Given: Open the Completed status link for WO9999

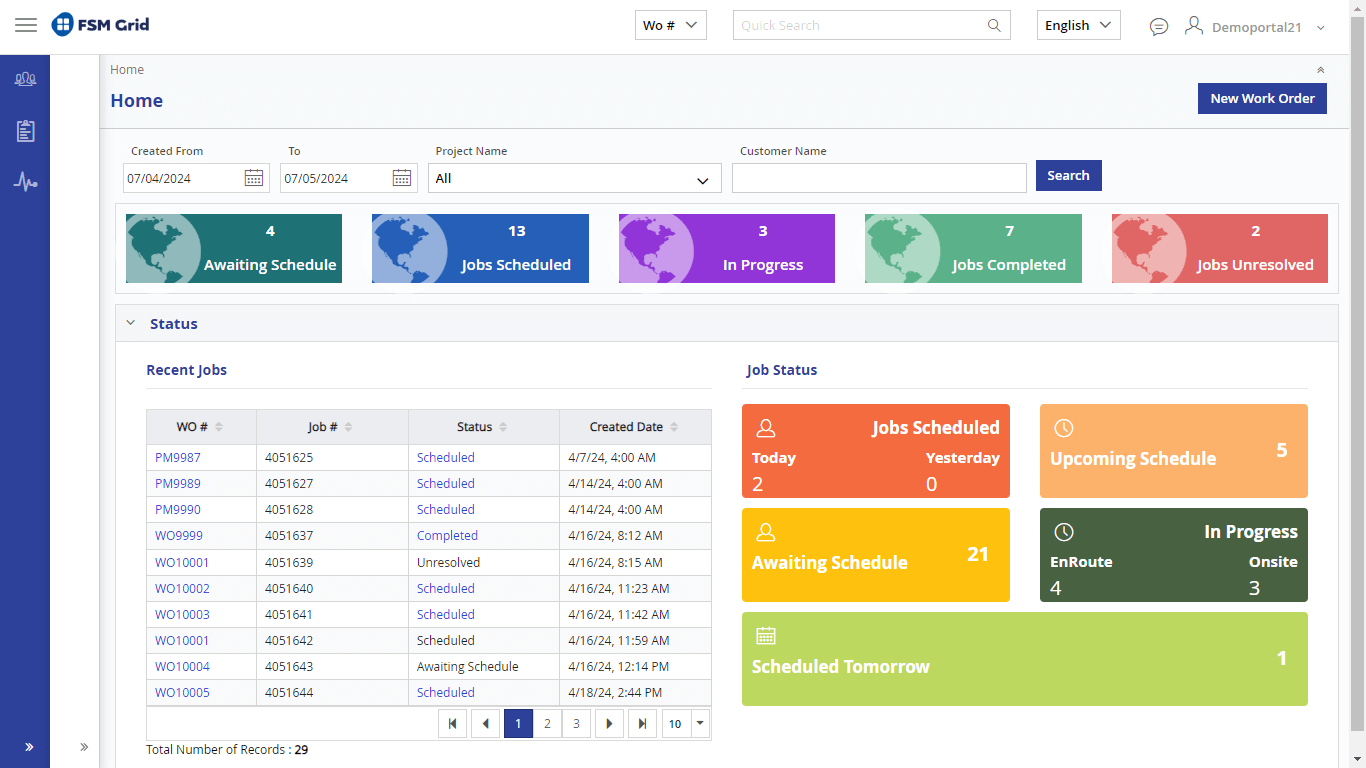Looking at the screenshot, I should point(447,535).
